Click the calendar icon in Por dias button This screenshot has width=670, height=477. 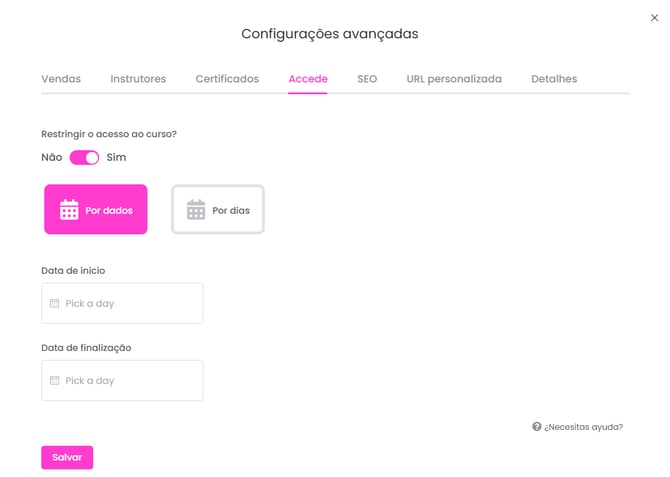click(196, 209)
